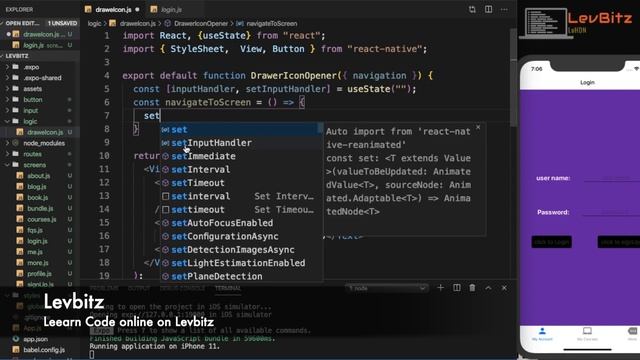The image size is (640, 360).
Task: Open editor More Actions ellipsis menu
Action: pyautogui.click(x=504, y=9)
